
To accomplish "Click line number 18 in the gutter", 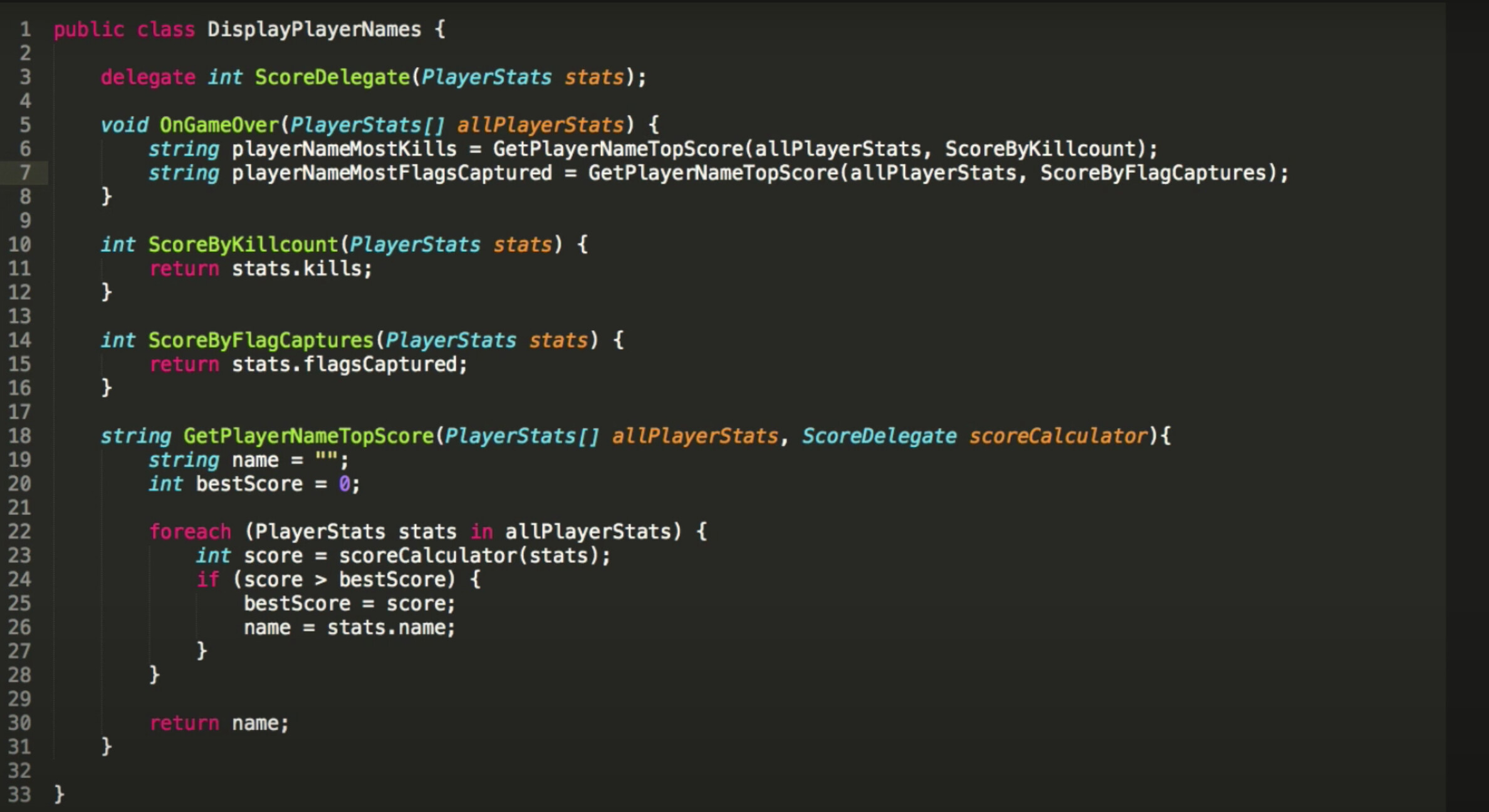I will click(x=19, y=436).
